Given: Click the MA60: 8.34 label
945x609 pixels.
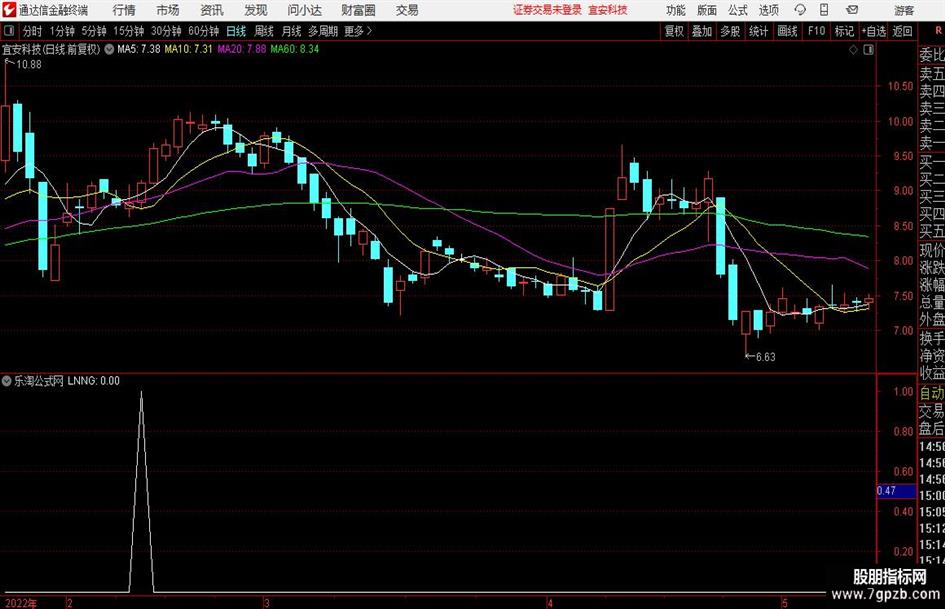Looking at the screenshot, I should pos(295,49).
